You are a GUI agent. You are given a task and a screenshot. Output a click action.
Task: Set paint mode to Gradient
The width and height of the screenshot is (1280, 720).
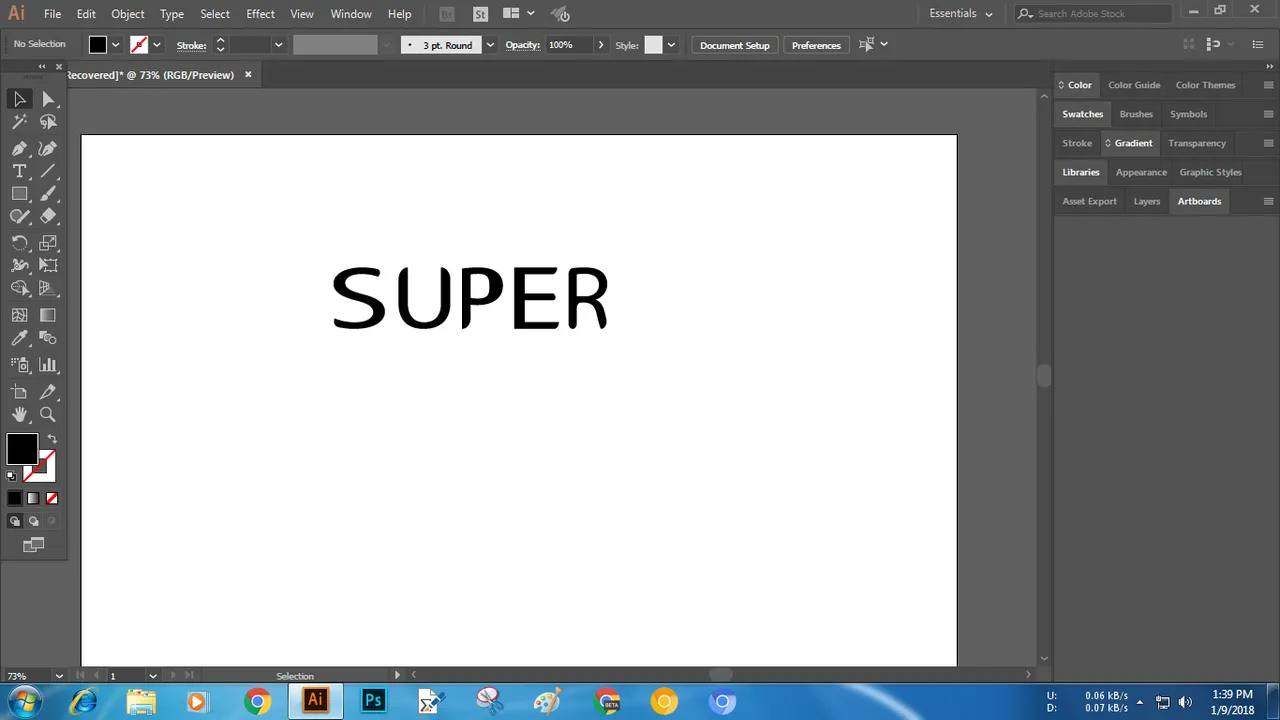pyautogui.click(x=33, y=498)
